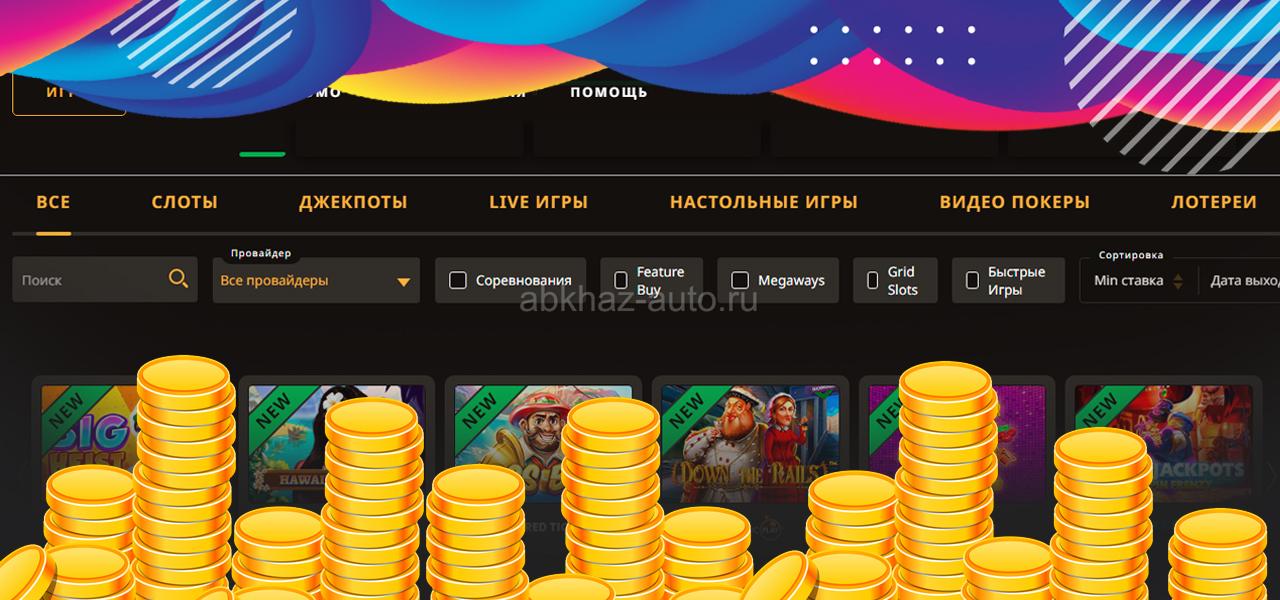Viewport: 1280px width, 600px height.
Task: Toggle the Grid Slots checkbox
Action: pos(873,280)
